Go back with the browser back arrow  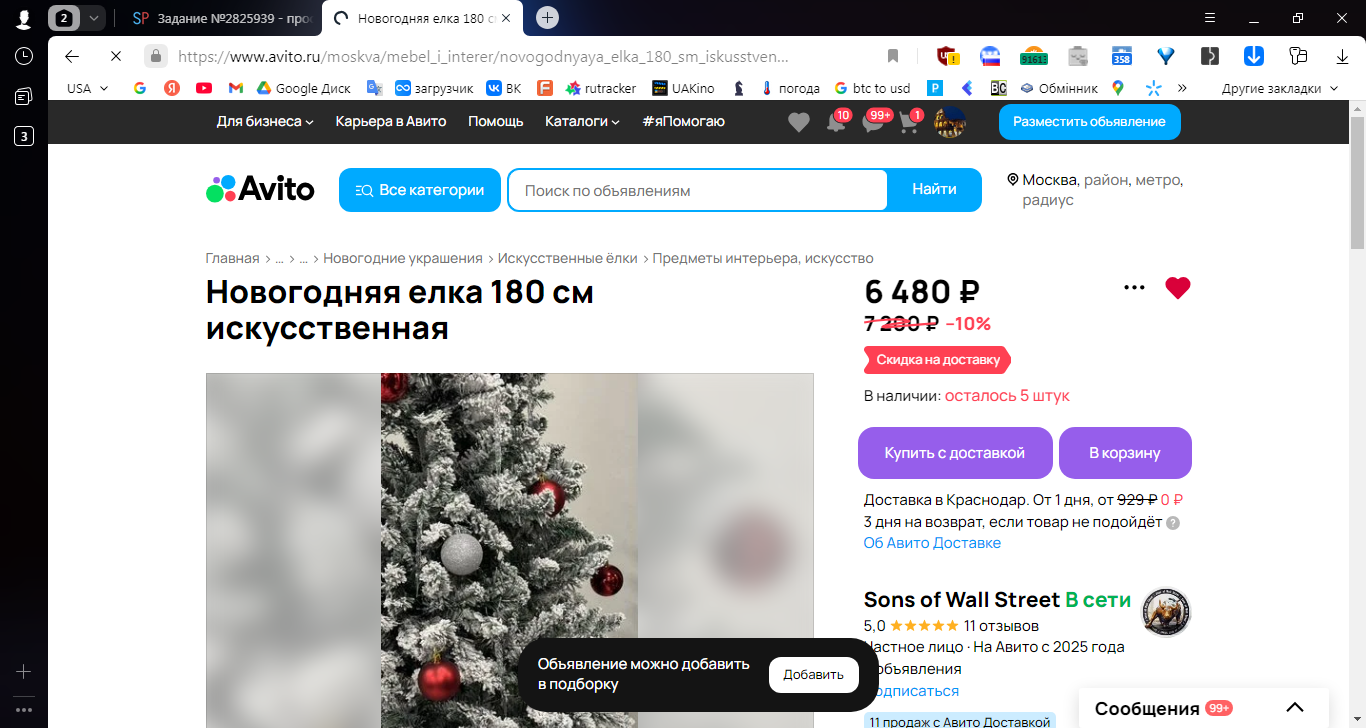coord(71,56)
